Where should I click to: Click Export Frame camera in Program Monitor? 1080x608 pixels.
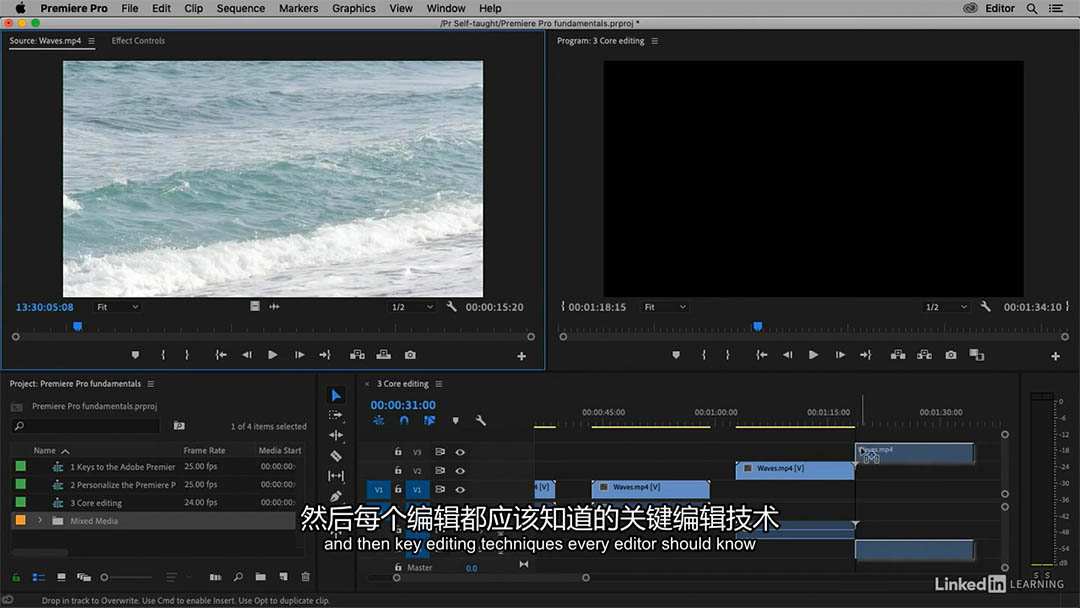951,355
